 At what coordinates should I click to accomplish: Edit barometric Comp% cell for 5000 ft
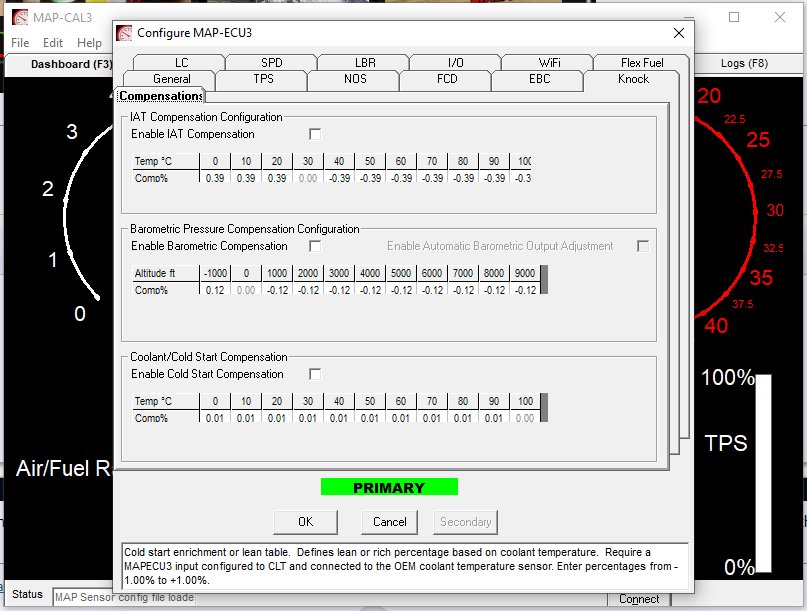pyautogui.click(x=401, y=290)
